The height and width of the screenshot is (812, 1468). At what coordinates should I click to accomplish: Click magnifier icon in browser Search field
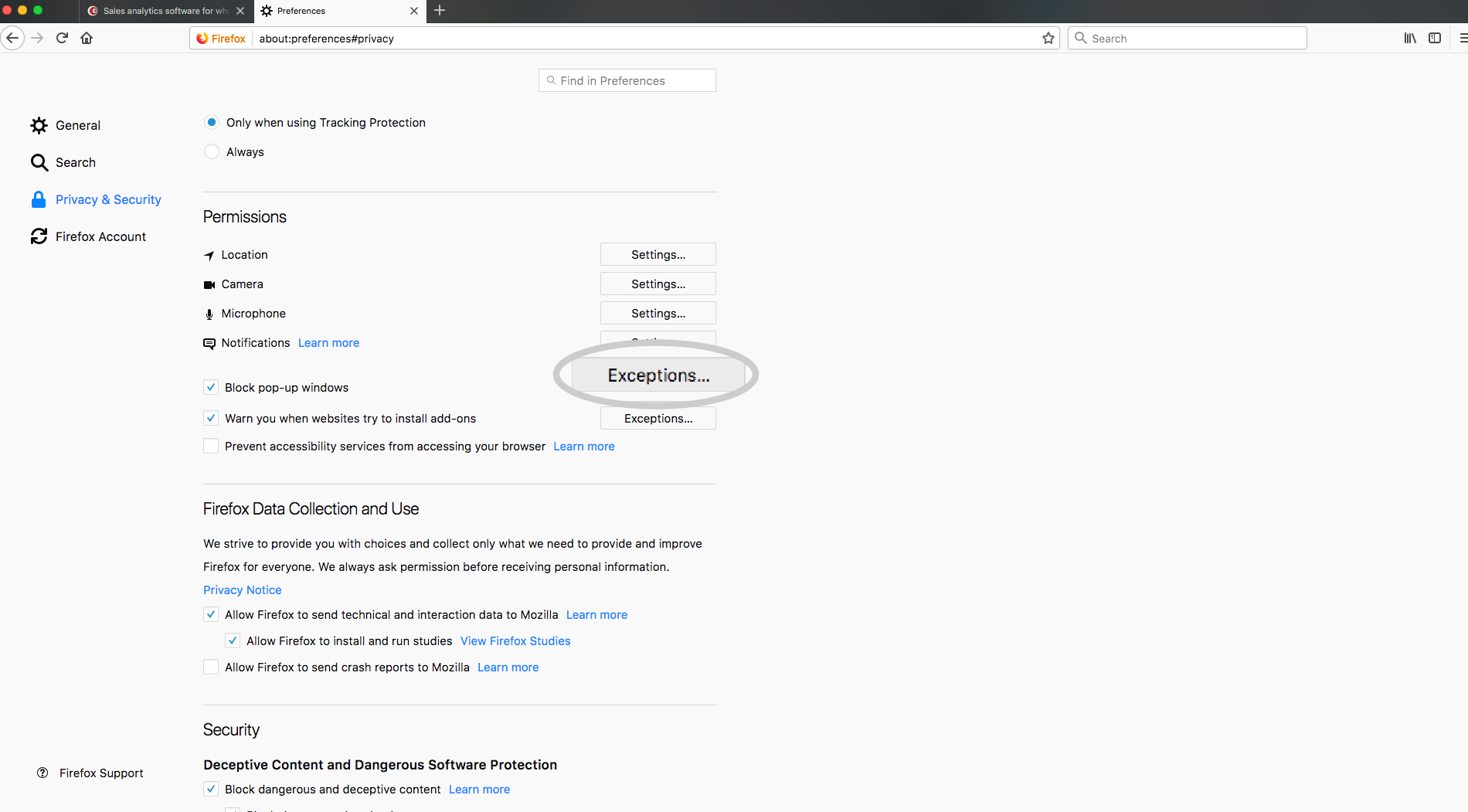coord(1081,38)
